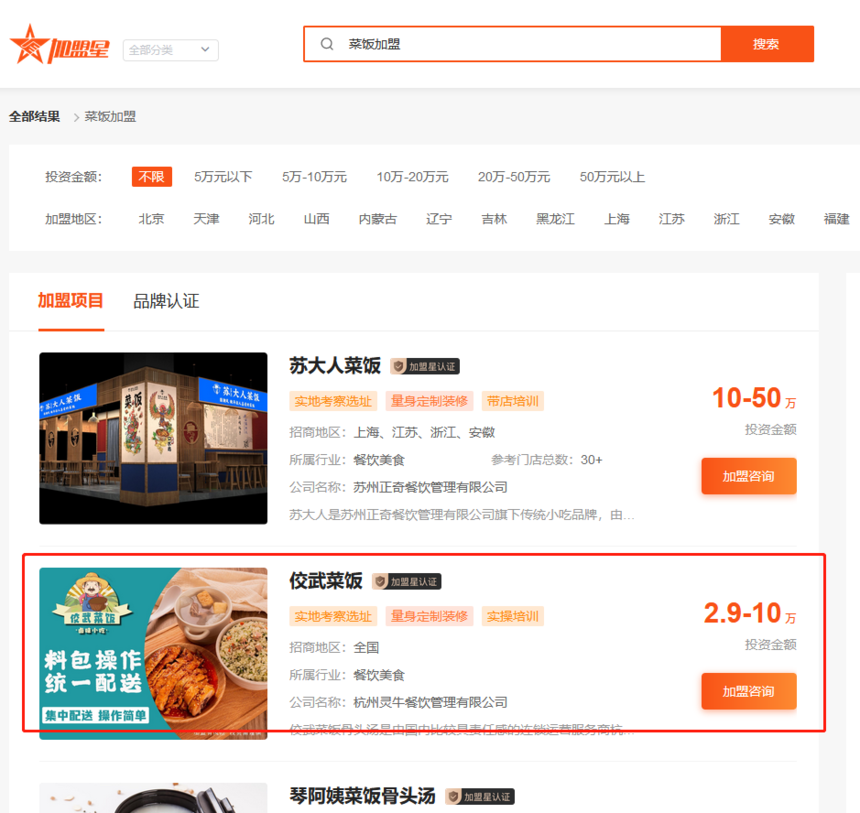
Task: Click 加盟星认证 badge beside 佼武菜饭
Action: (x=407, y=581)
